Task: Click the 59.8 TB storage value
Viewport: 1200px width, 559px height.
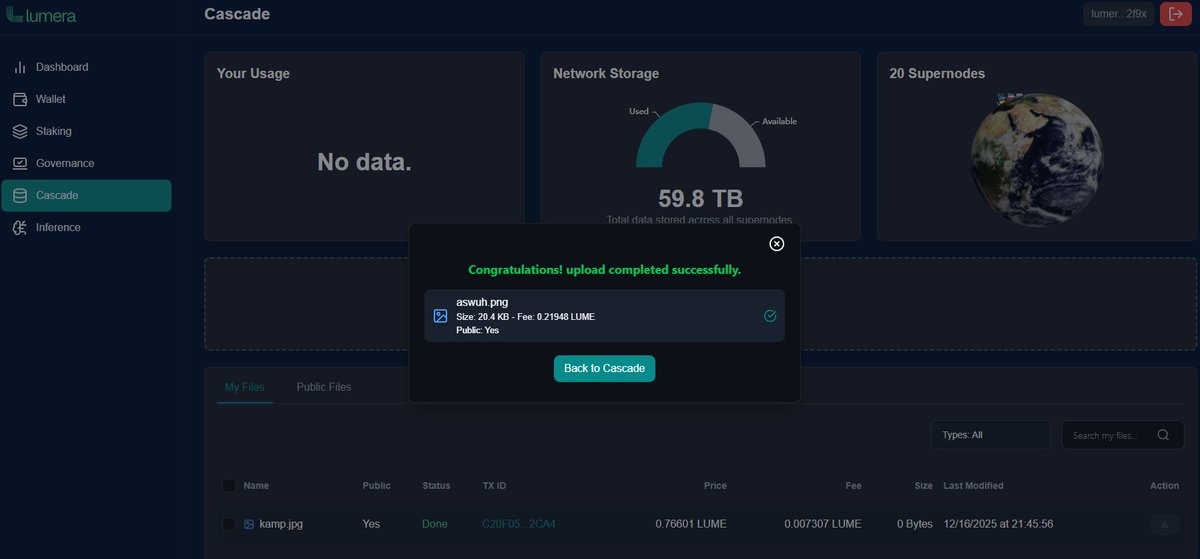Action: pos(700,198)
